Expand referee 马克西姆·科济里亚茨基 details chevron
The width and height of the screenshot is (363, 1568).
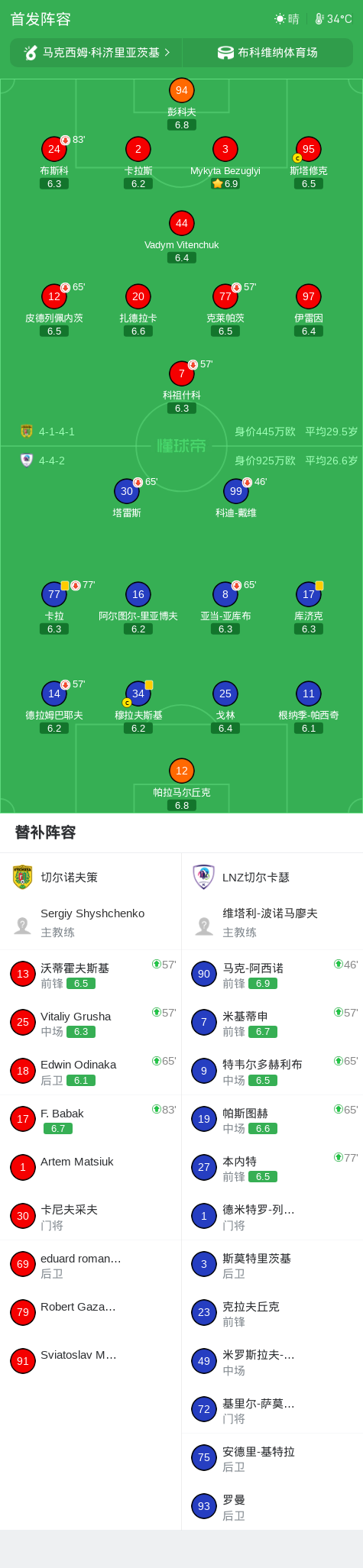click(167, 53)
